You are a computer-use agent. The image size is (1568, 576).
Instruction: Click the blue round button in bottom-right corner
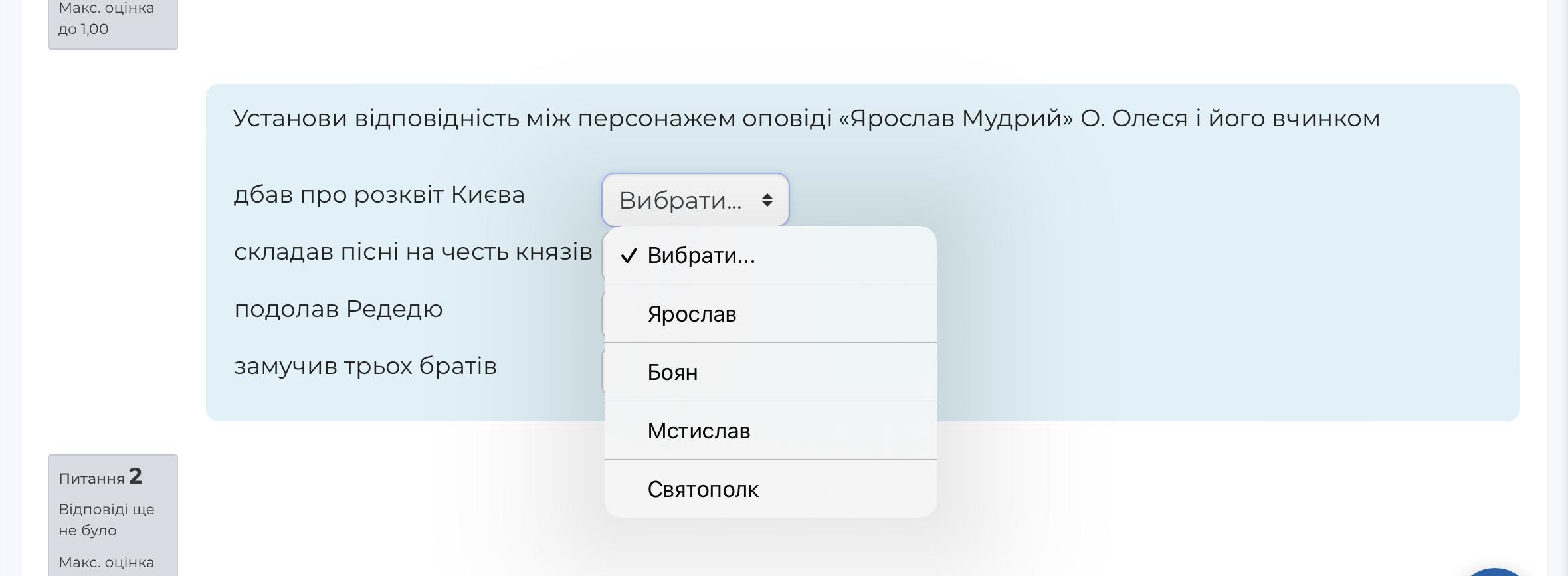(x=1495, y=573)
